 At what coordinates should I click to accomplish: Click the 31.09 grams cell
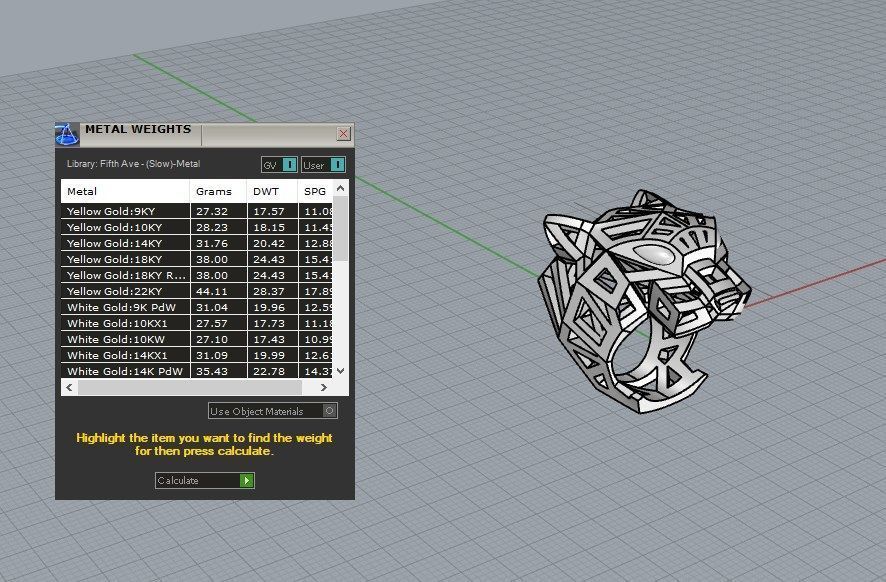pos(218,355)
